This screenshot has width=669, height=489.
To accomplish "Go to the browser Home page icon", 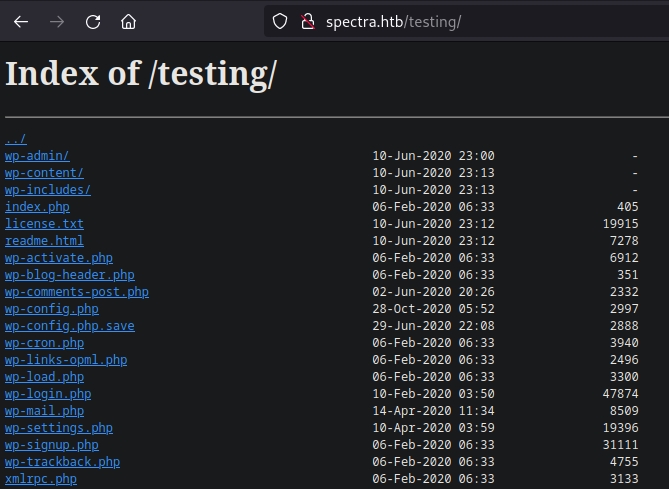I will coord(128,21).
